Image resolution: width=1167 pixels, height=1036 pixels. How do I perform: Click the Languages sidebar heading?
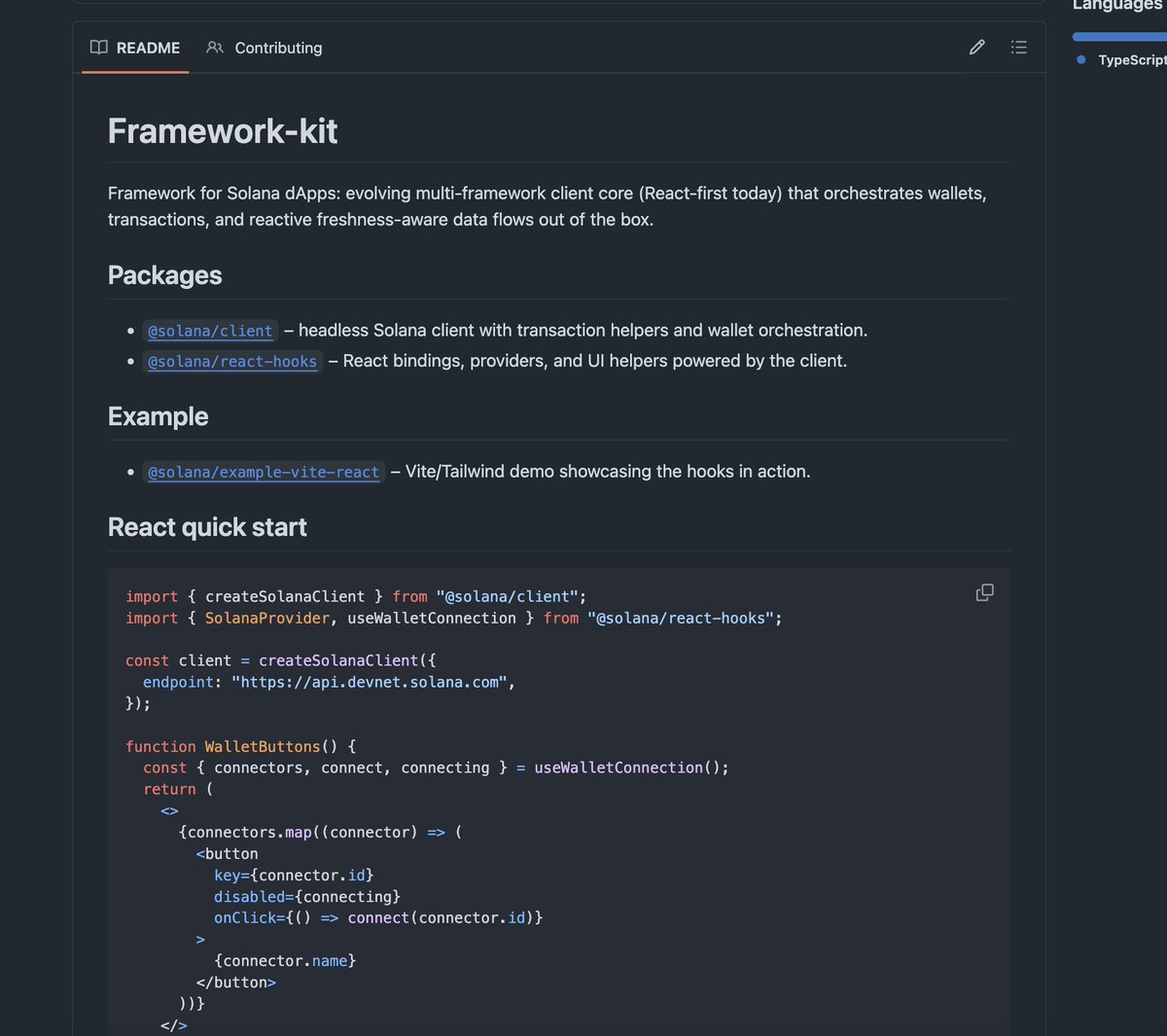(1119, 6)
